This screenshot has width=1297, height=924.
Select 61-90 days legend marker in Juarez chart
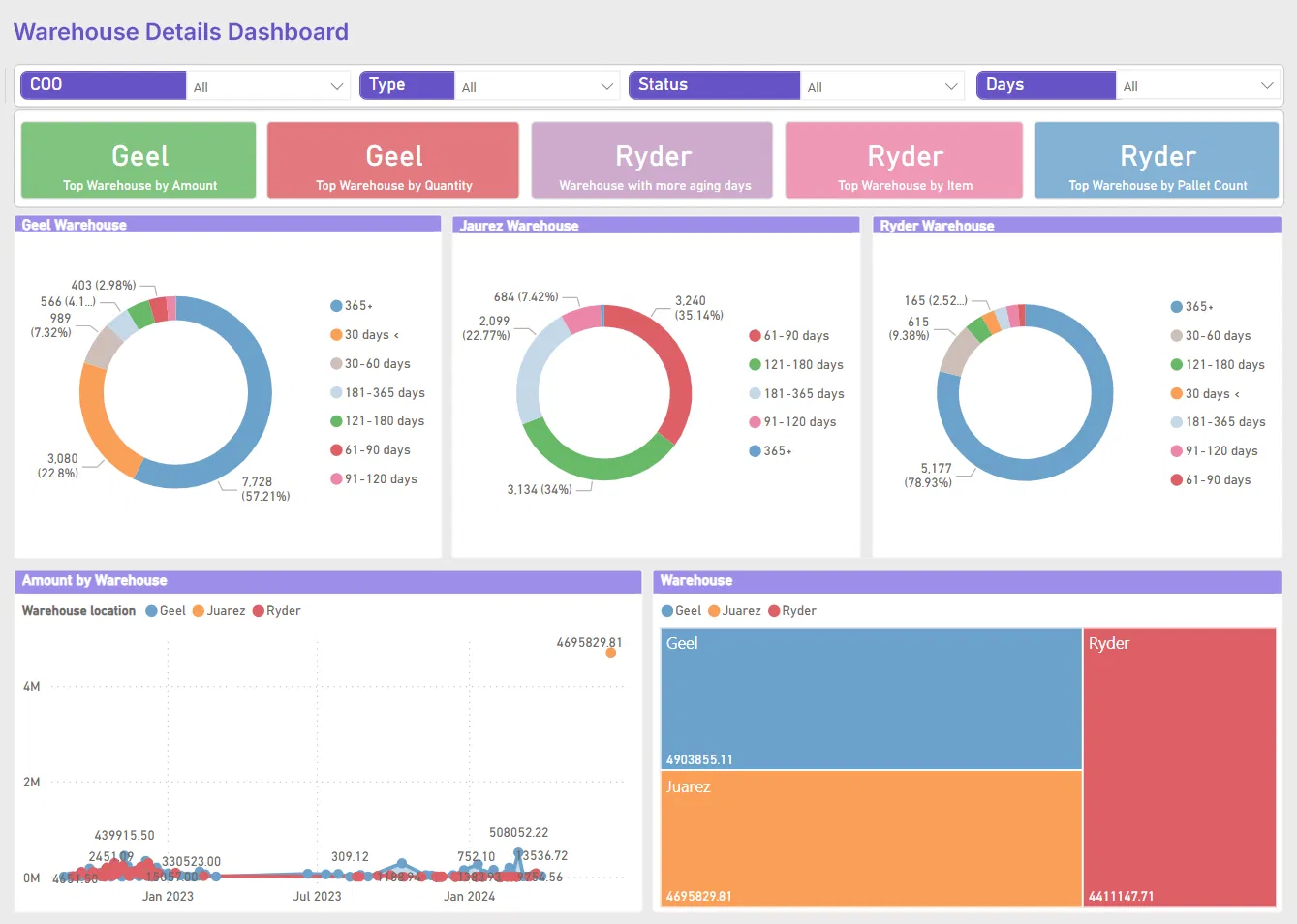click(x=755, y=336)
